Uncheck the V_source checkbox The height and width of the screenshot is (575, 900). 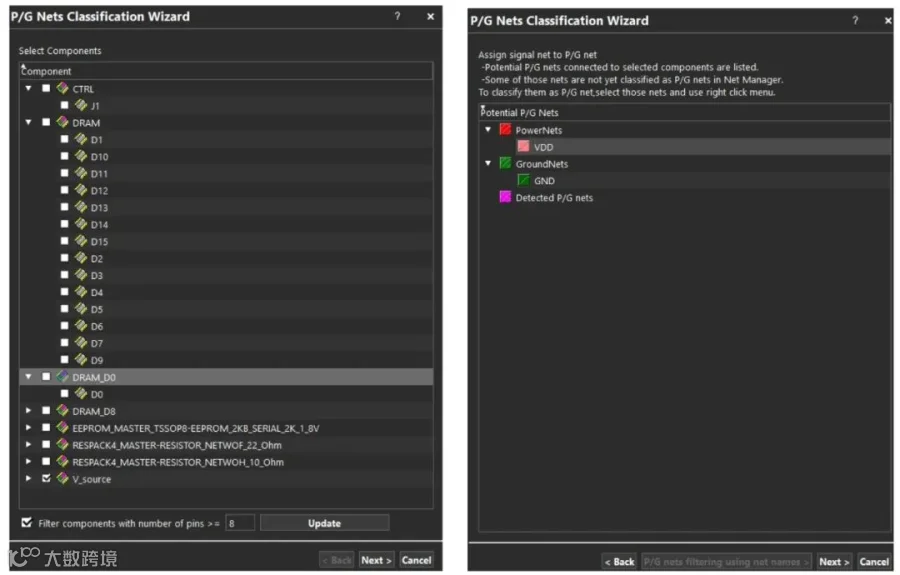coord(46,478)
